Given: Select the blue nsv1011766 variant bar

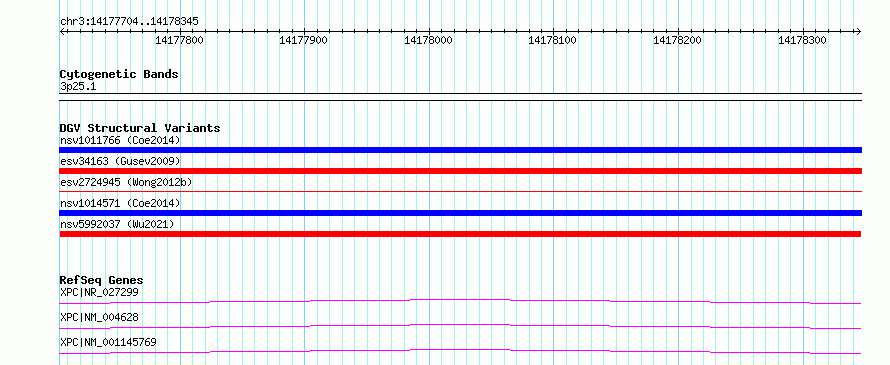Looking at the screenshot, I should [x=460, y=150].
